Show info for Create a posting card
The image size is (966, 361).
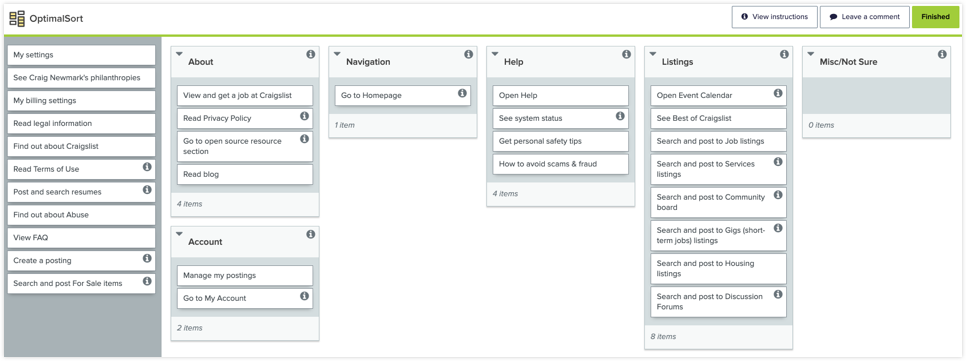(x=147, y=259)
